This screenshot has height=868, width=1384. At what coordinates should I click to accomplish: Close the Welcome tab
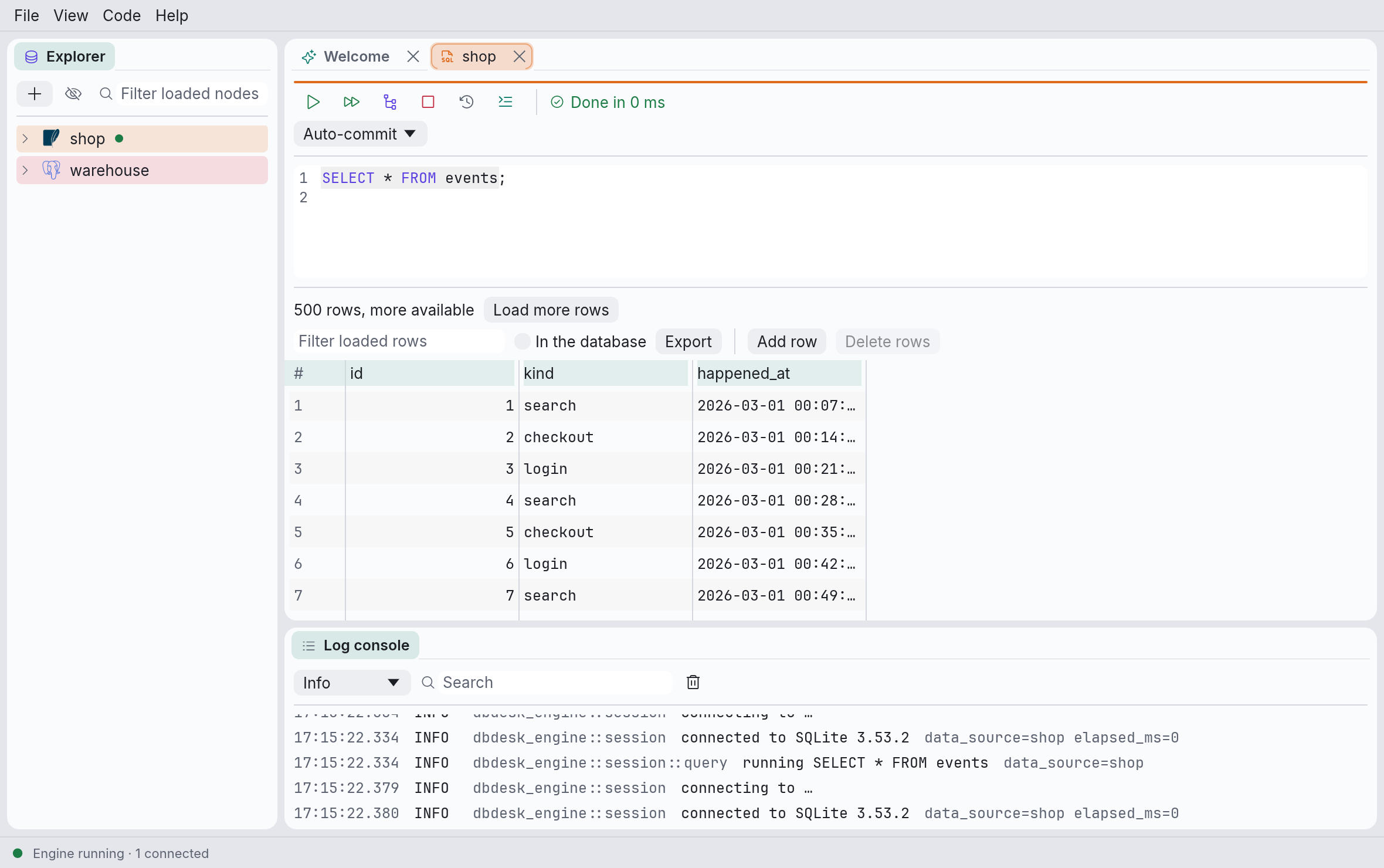click(x=413, y=56)
